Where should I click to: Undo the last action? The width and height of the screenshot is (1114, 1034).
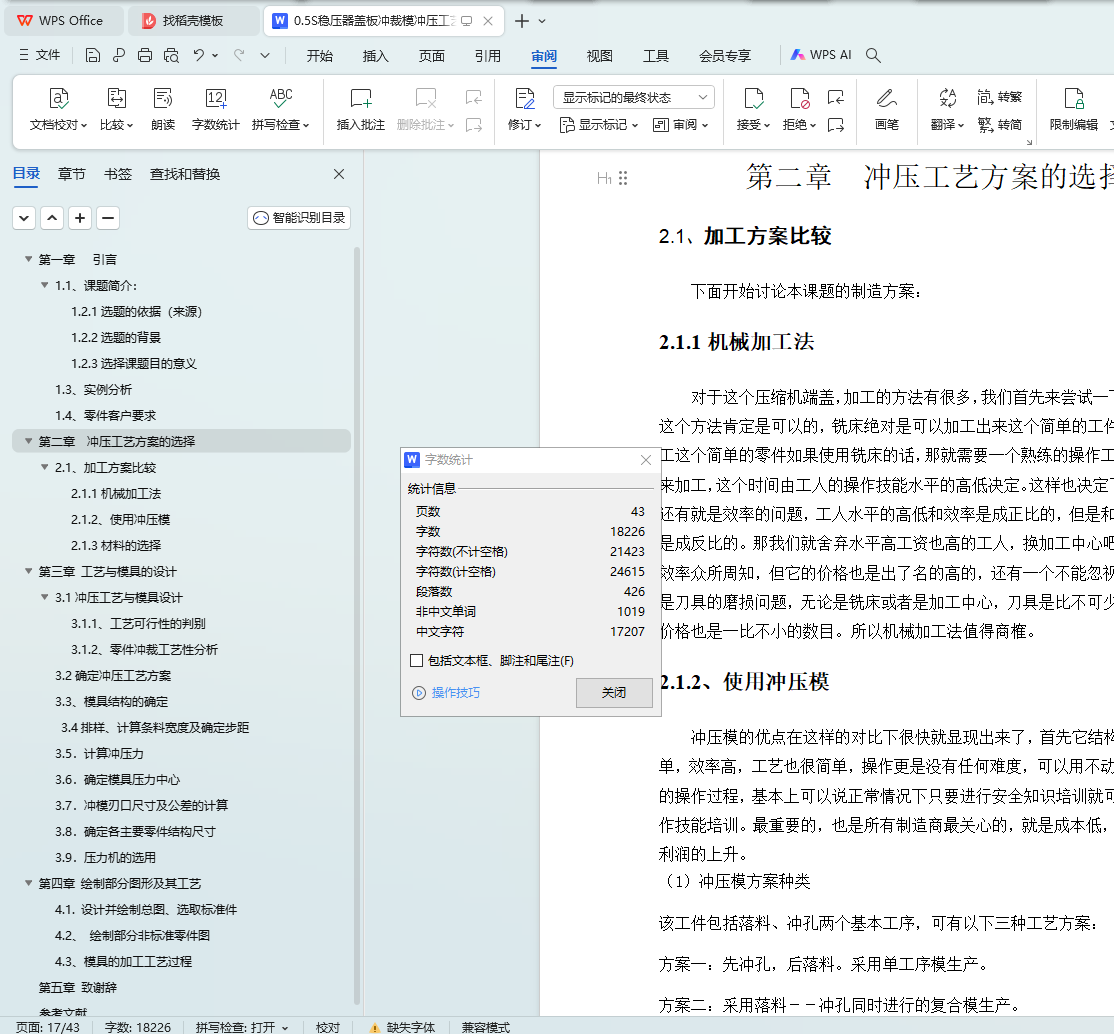[199, 55]
